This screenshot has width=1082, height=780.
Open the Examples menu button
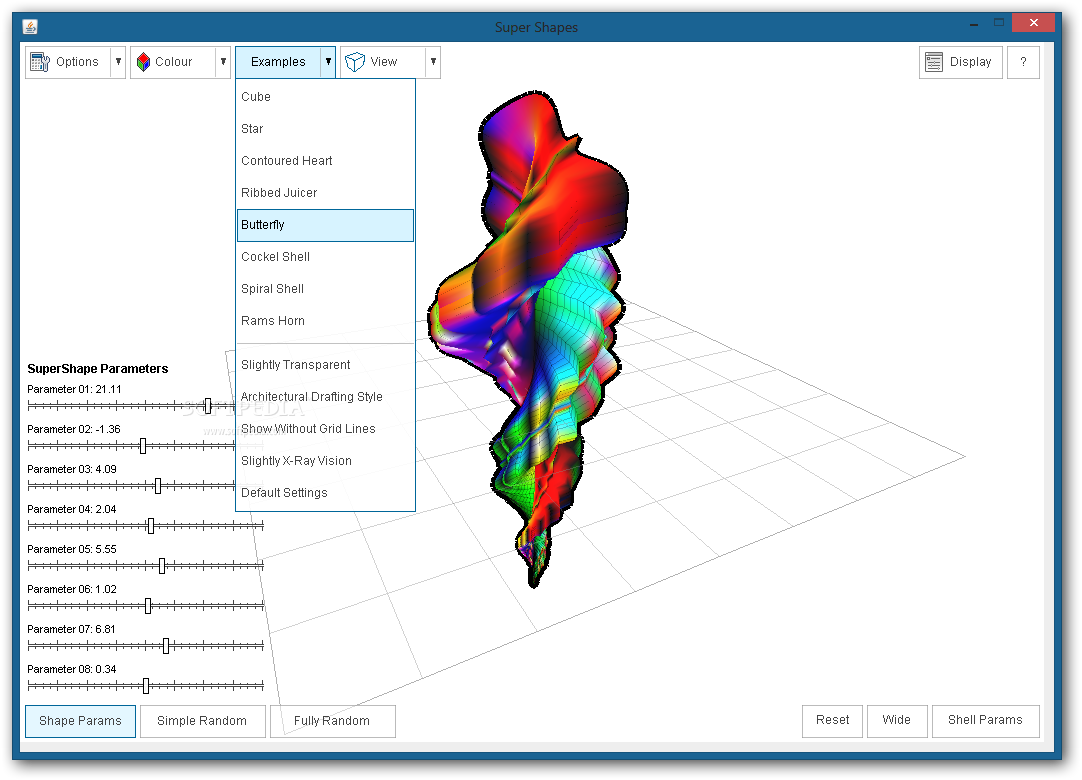pos(278,62)
